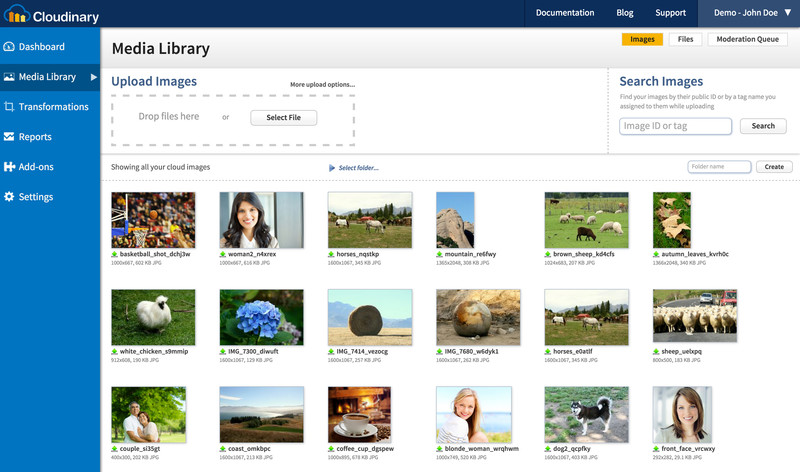Screen dimensions: 800x472
Task: Click the Dashboard gauge icon
Action: pyautogui.click(x=9, y=46)
